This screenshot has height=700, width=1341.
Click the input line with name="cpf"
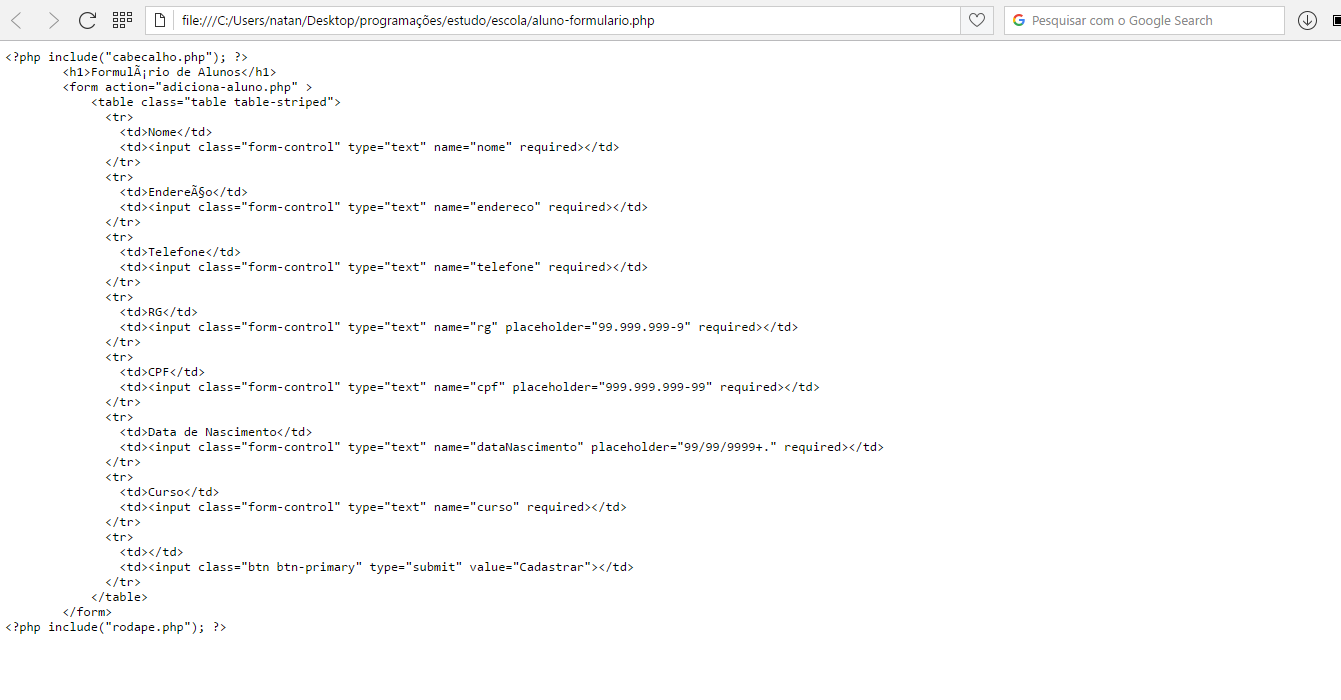pos(470,387)
